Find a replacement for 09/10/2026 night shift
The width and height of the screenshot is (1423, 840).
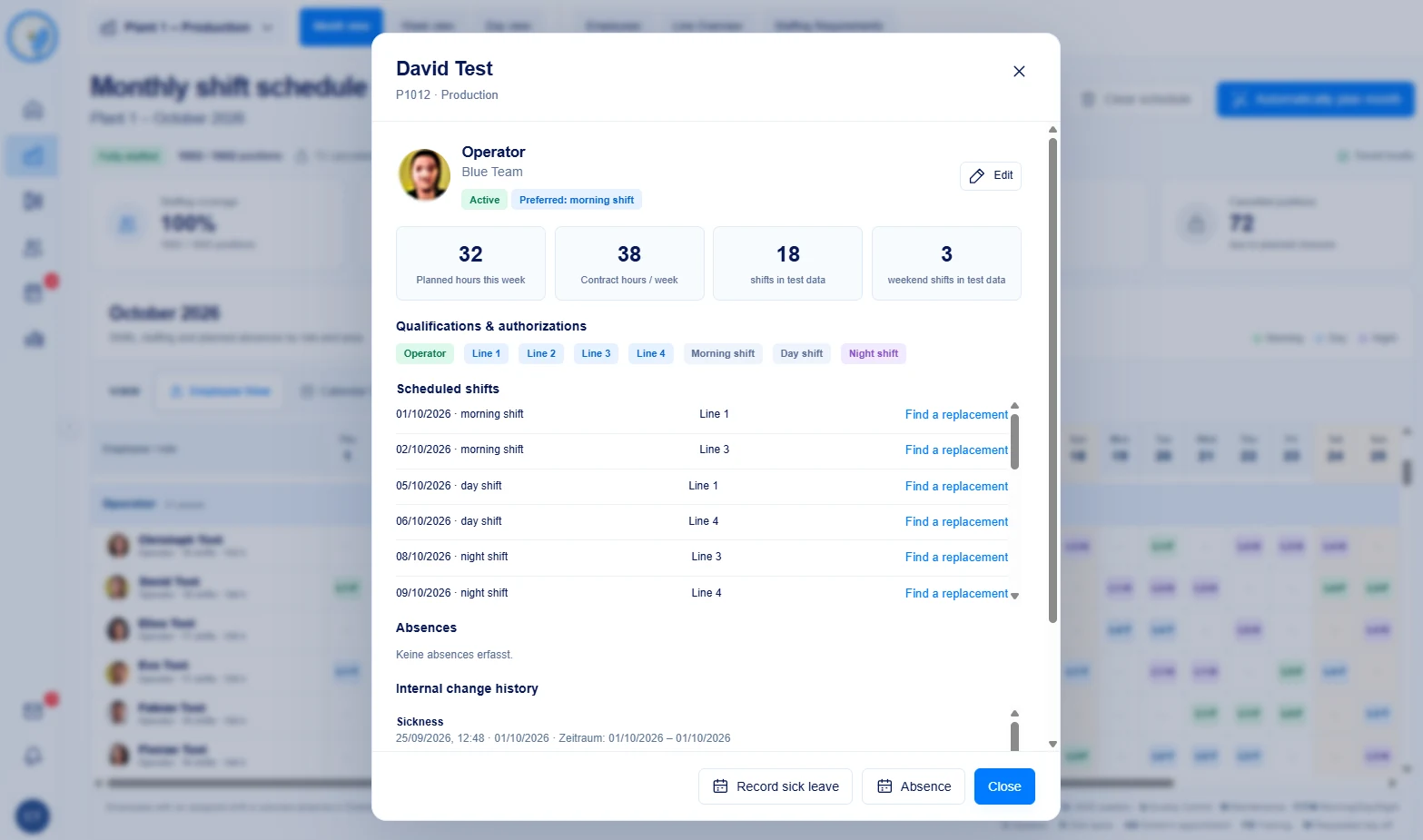[956, 594]
